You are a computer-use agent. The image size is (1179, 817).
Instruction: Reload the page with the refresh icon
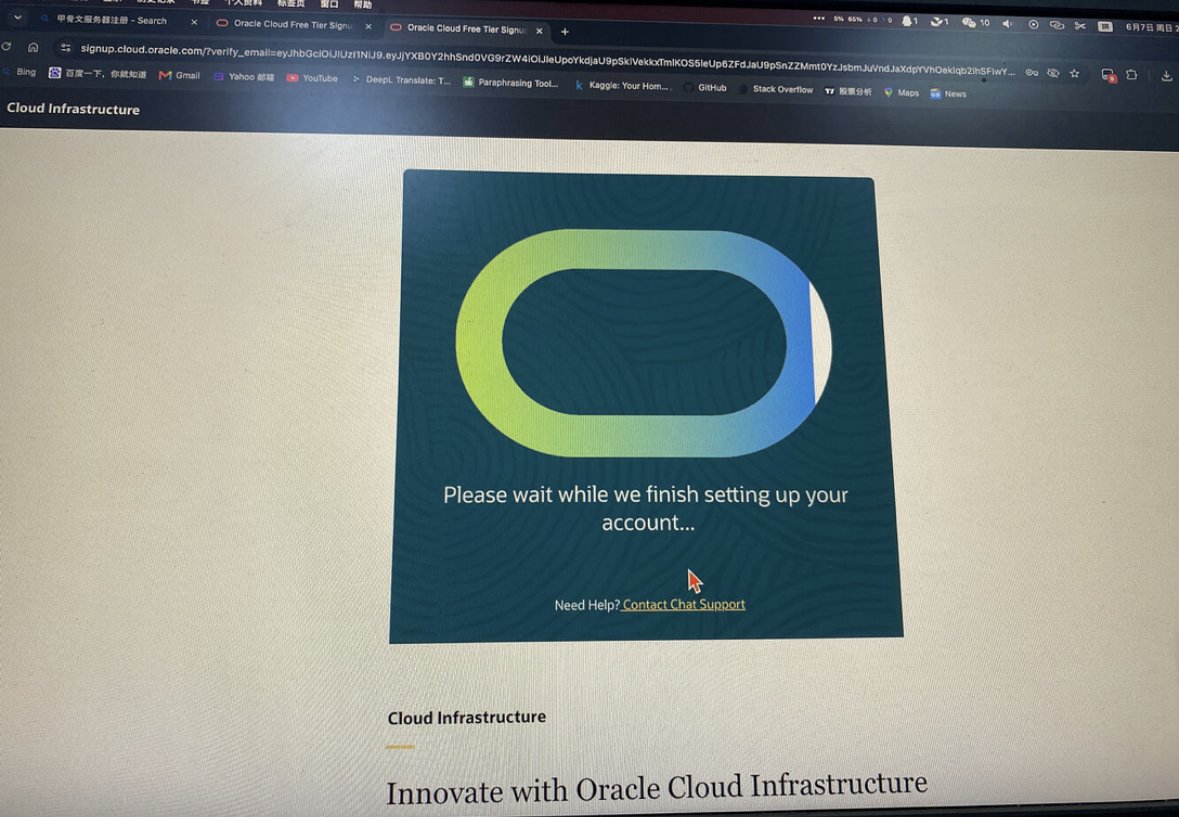click(7, 47)
